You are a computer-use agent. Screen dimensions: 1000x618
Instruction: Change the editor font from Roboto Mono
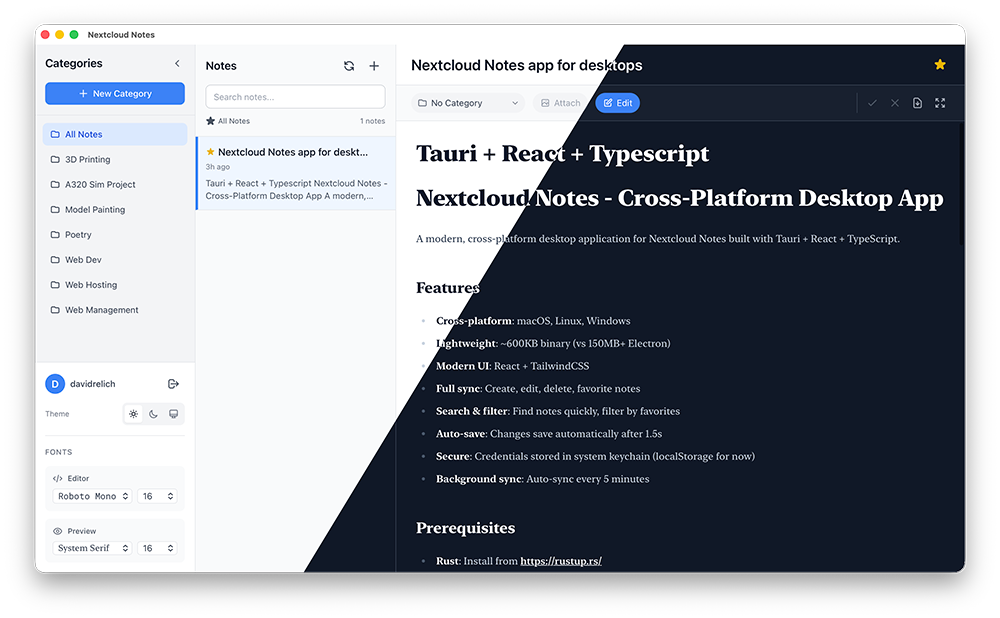(x=91, y=496)
